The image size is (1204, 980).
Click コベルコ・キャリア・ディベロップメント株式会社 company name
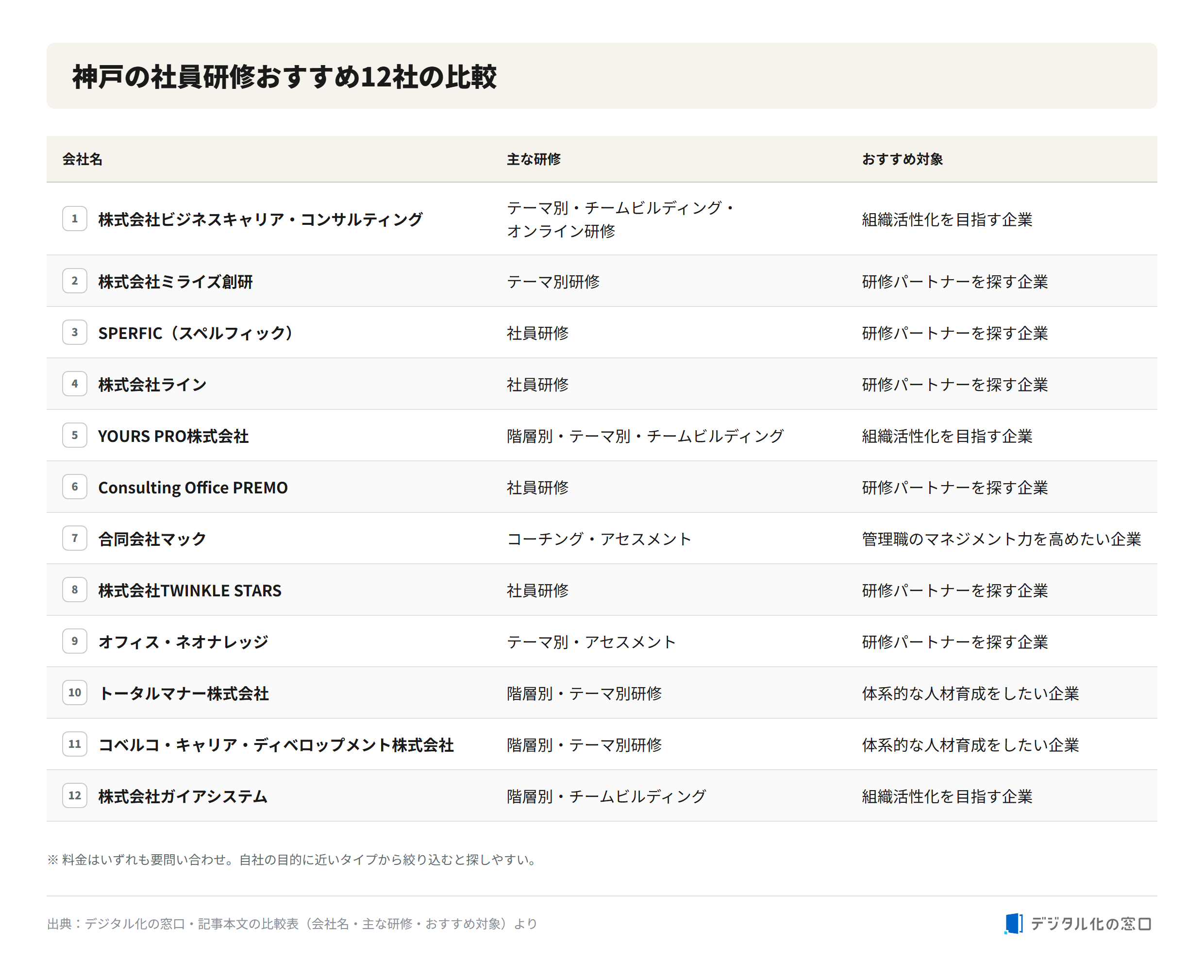[x=276, y=744]
